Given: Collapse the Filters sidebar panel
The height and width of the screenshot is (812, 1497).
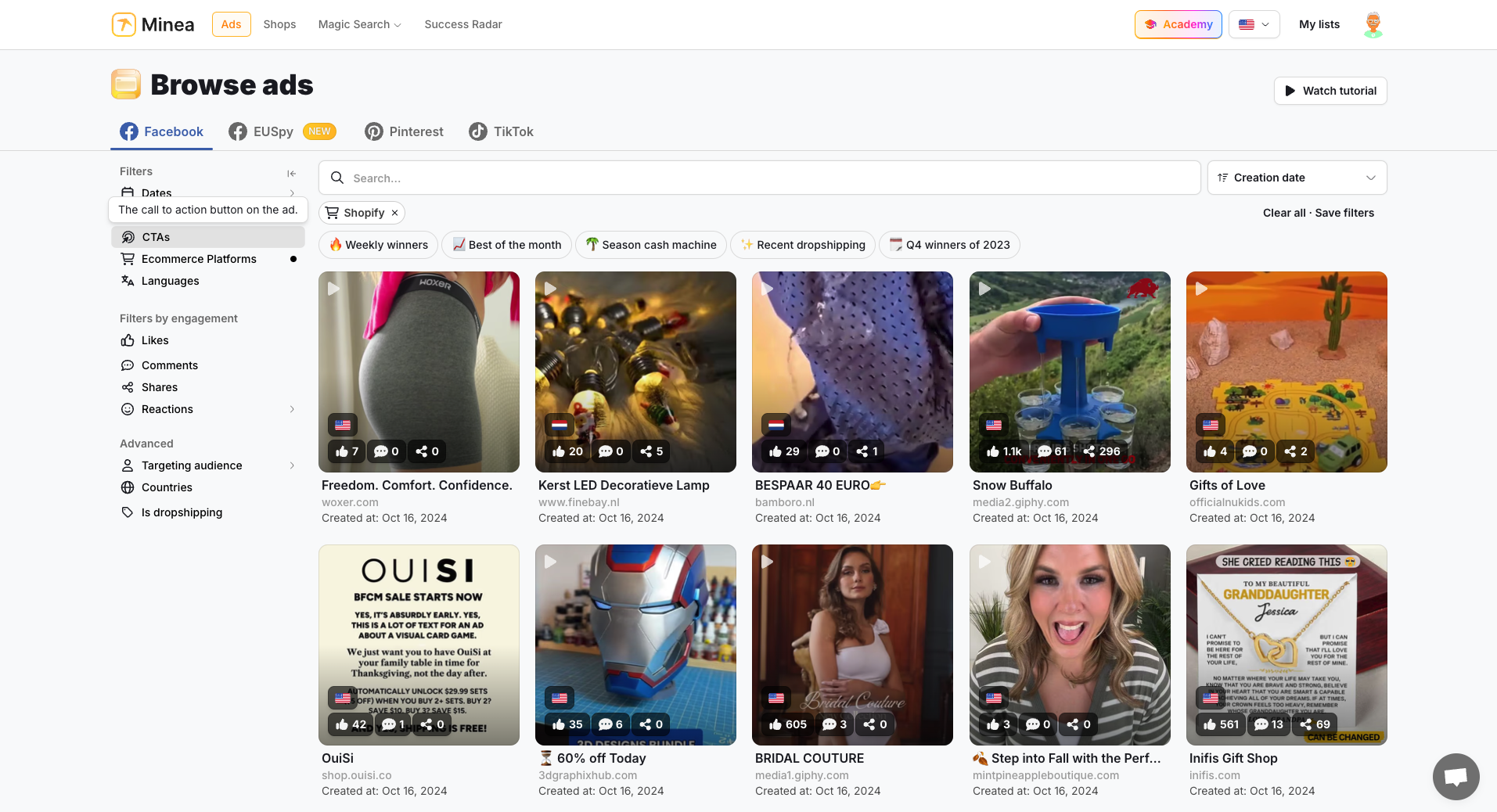Looking at the screenshot, I should [x=291, y=173].
